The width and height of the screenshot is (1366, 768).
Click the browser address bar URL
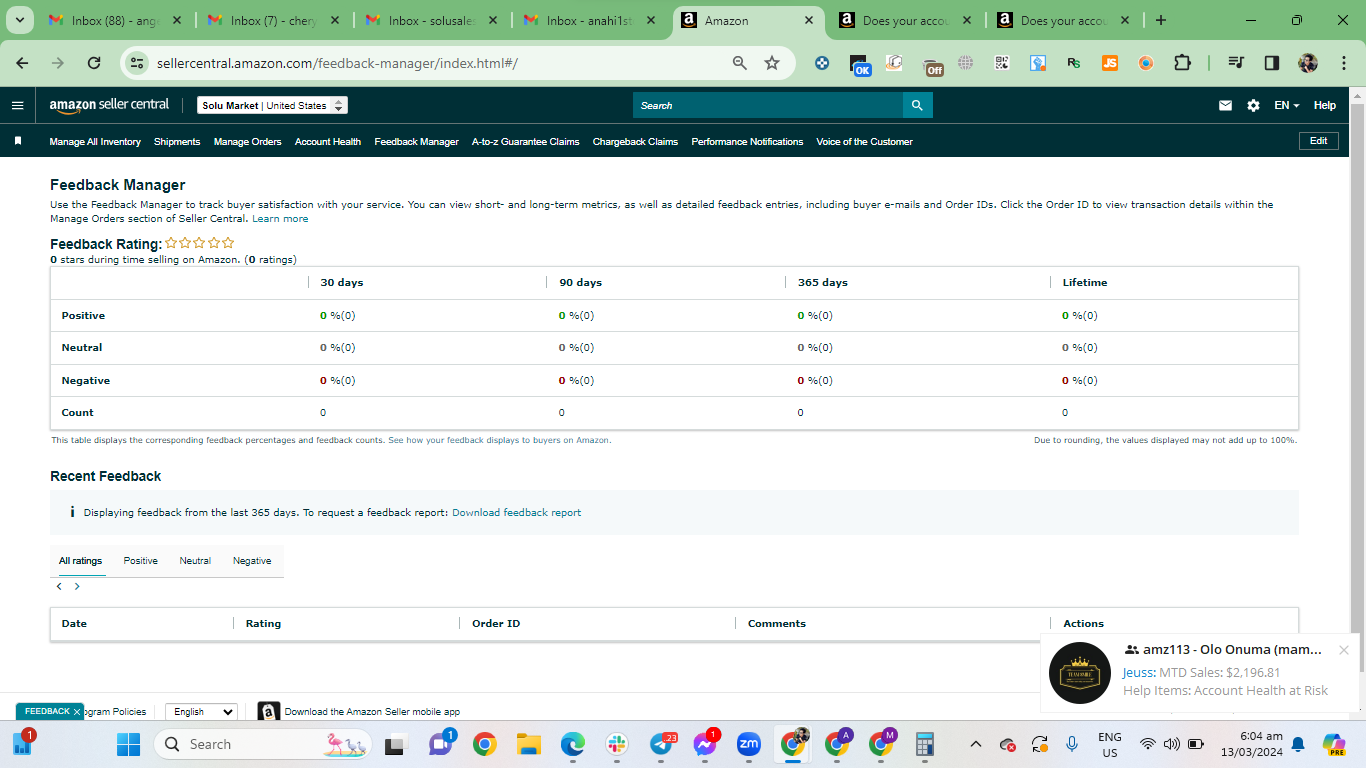[x=337, y=63]
